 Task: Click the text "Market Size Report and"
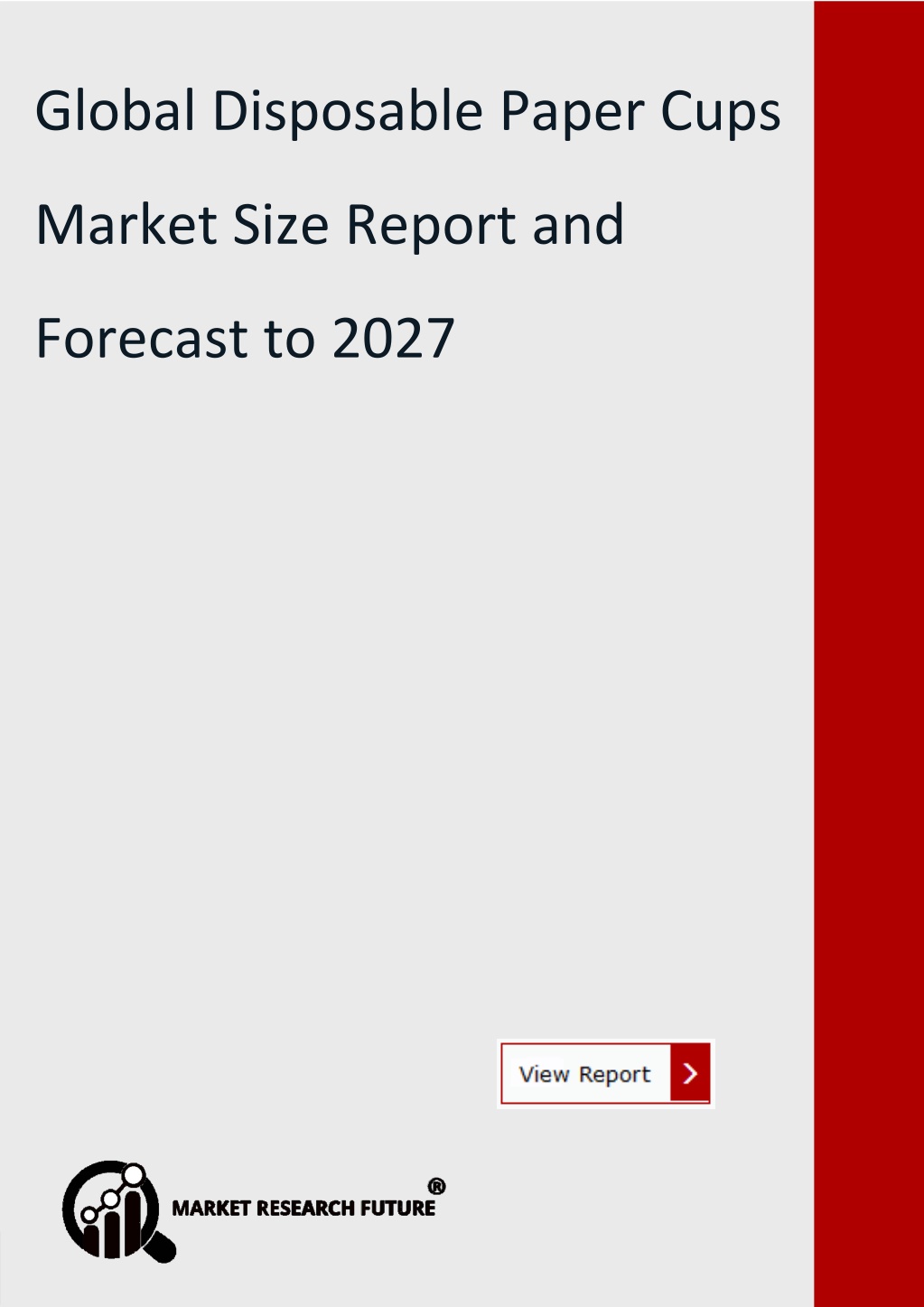click(330, 225)
